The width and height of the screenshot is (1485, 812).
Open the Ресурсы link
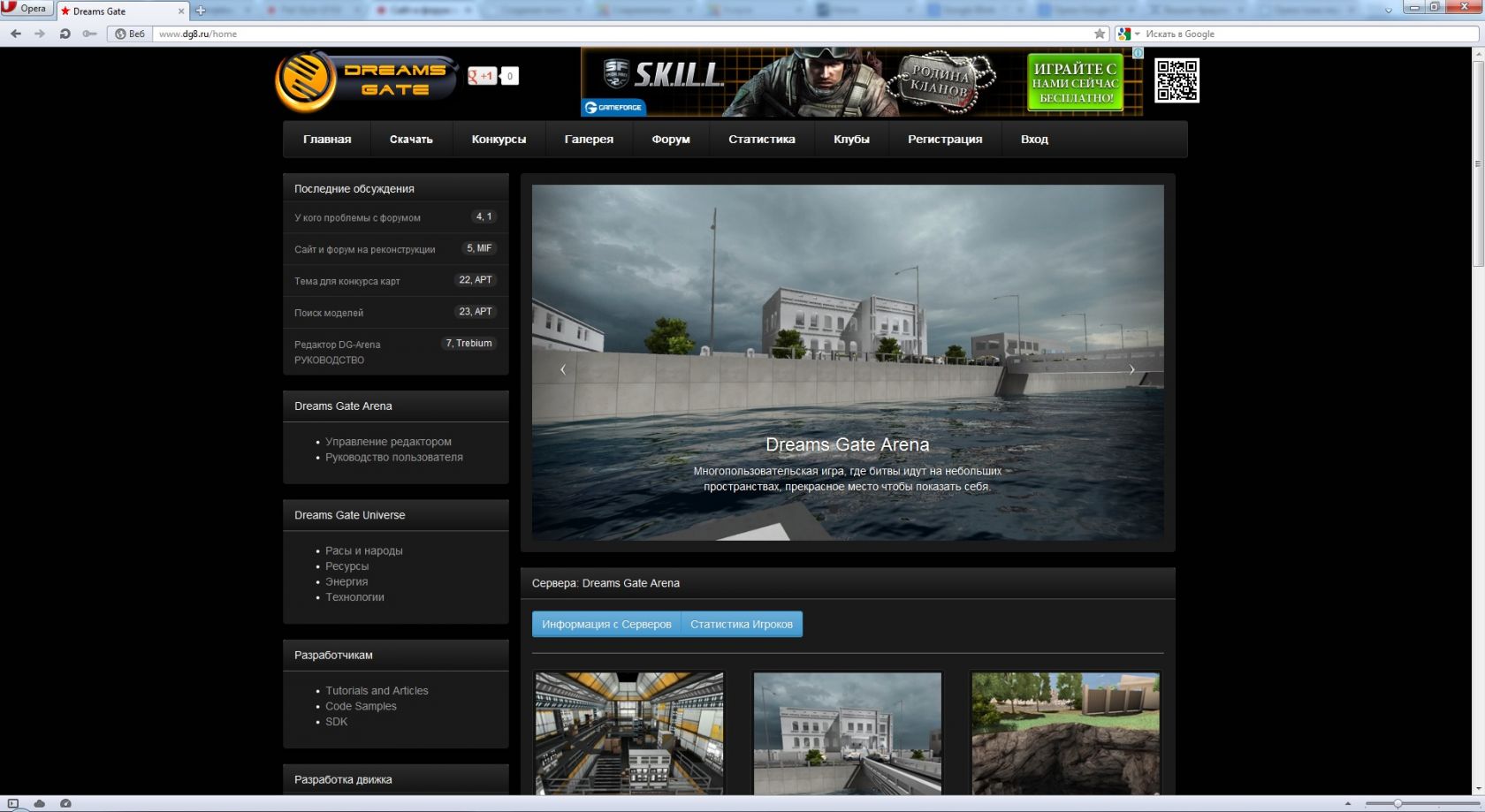[346, 566]
